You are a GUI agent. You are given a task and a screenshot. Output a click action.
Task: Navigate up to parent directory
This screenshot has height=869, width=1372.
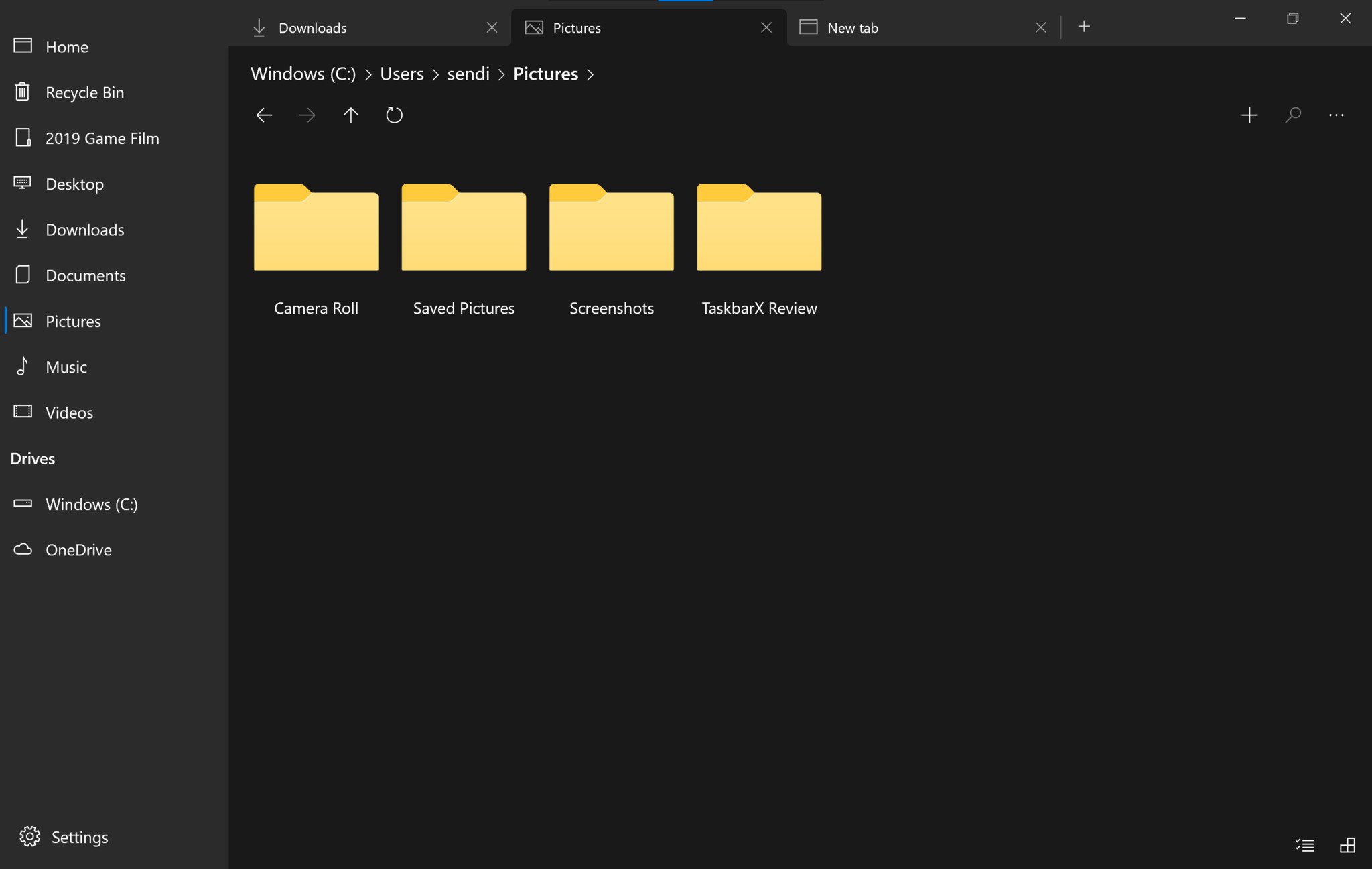pyautogui.click(x=351, y=114)
